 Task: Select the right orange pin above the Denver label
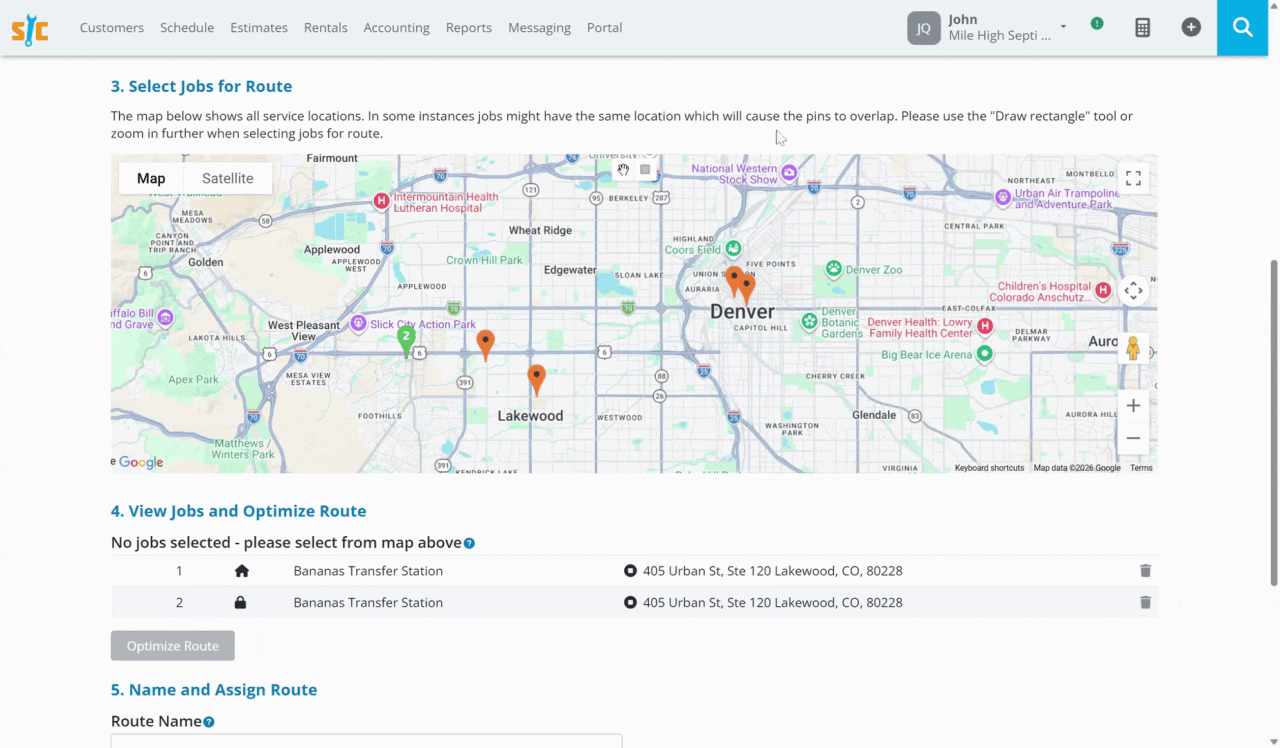746,289
